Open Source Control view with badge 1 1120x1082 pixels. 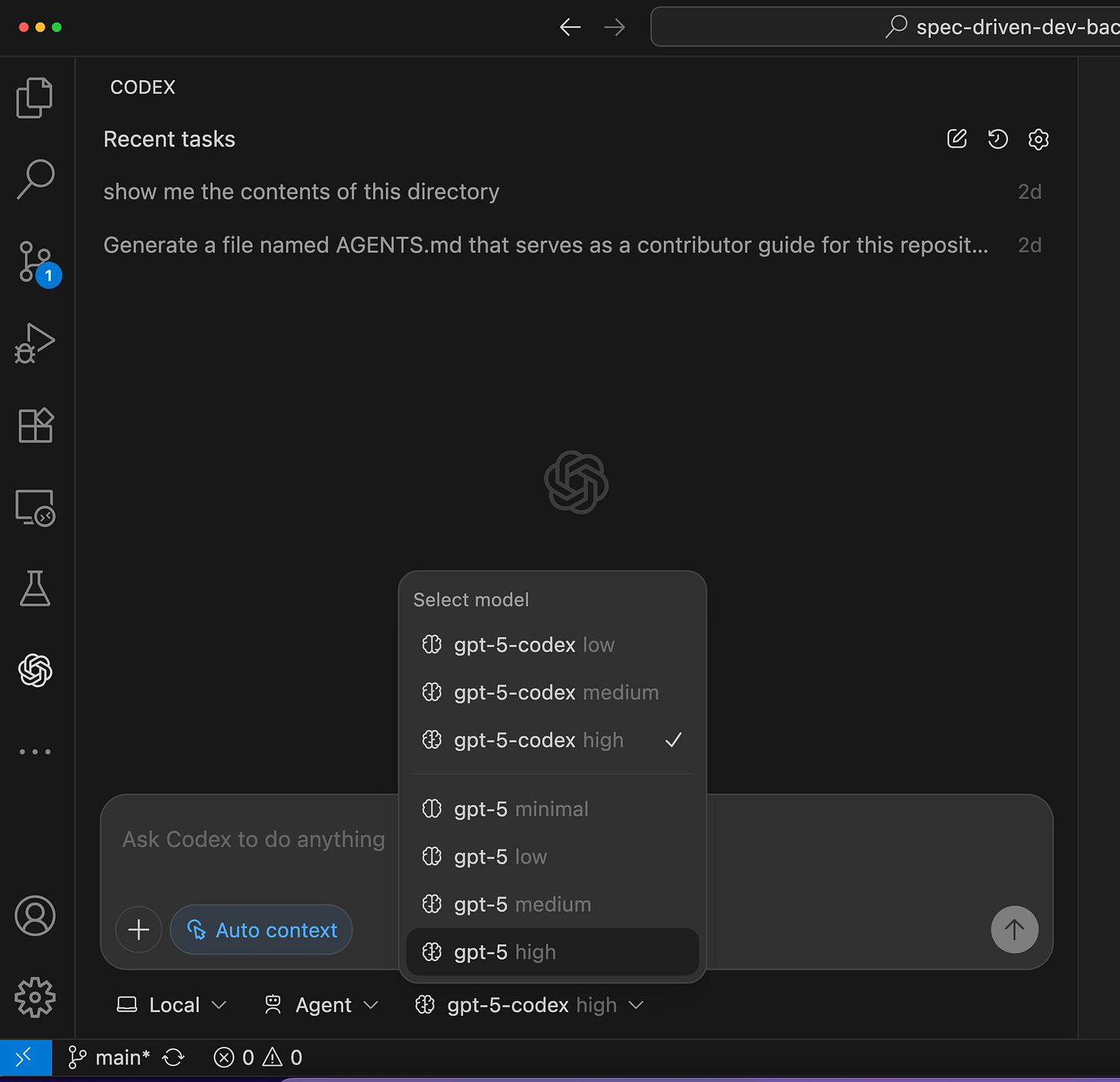[x=37, y=262]
